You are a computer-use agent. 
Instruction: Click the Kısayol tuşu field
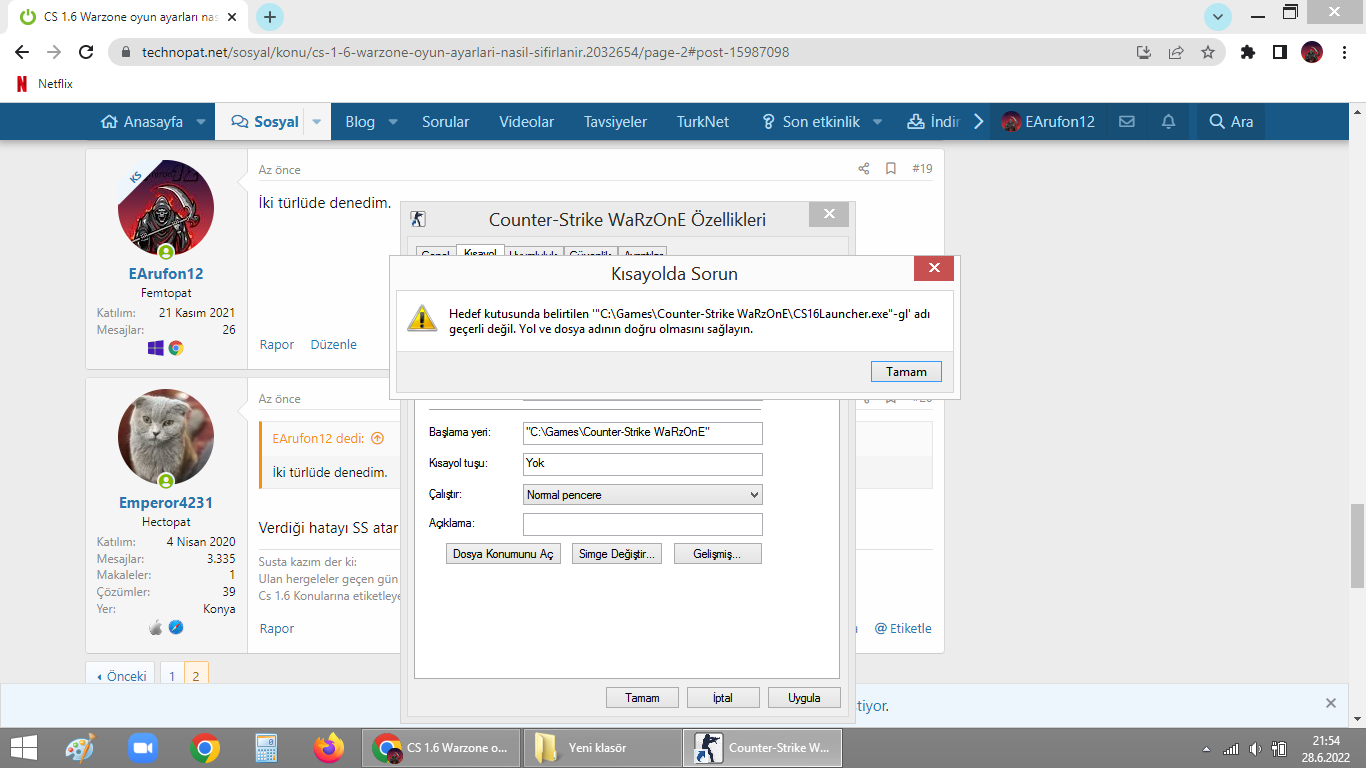tap(643, 464)
